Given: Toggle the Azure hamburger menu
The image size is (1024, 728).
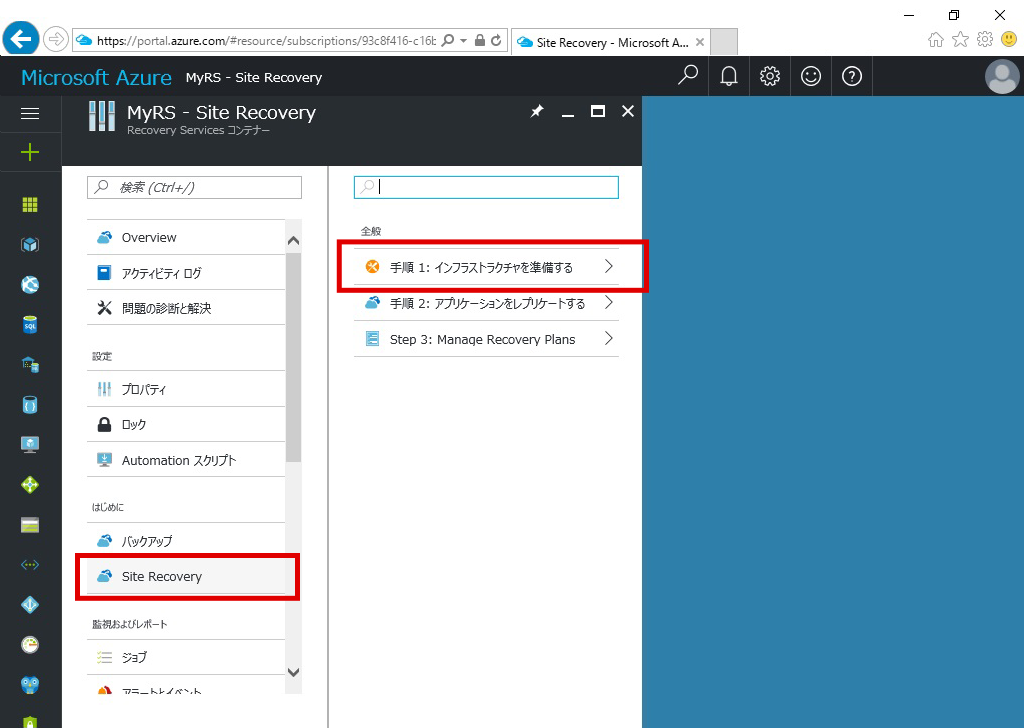Looking at the screenshot, I should (x=30, y=114).
